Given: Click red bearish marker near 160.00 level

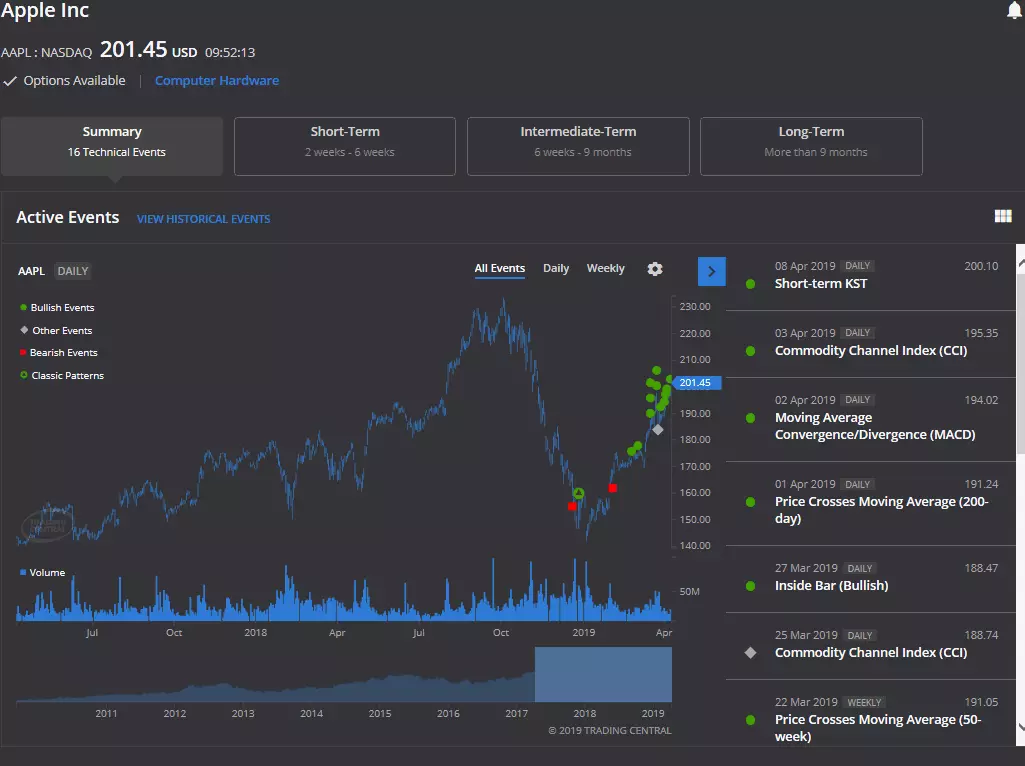Looking at the screenshot, I should tap(613, 488).
